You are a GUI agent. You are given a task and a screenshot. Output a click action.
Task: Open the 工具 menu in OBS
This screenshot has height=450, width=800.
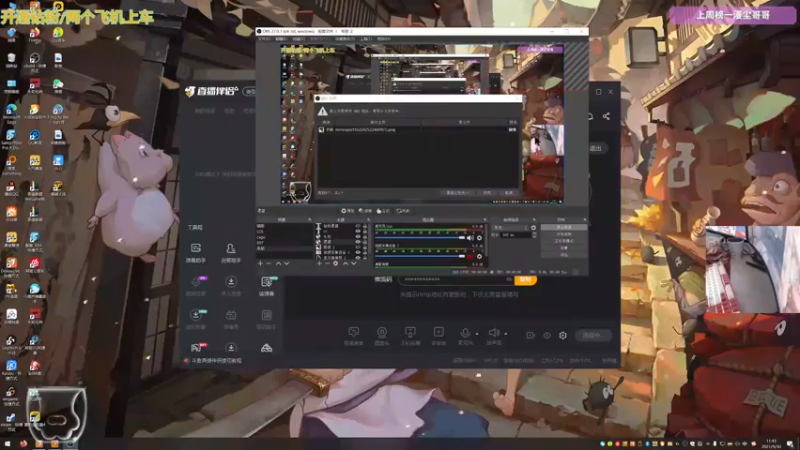(x=366, y=39)
